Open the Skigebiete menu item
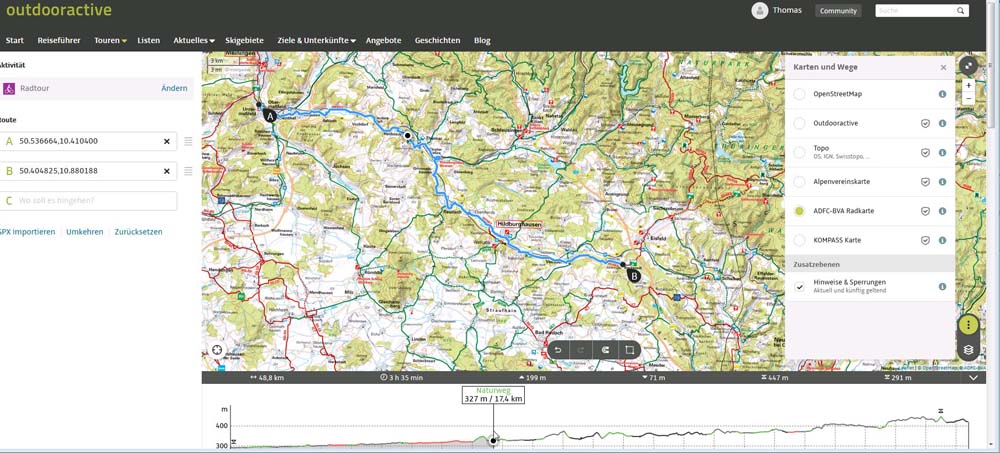 click(x=244, y=41)
